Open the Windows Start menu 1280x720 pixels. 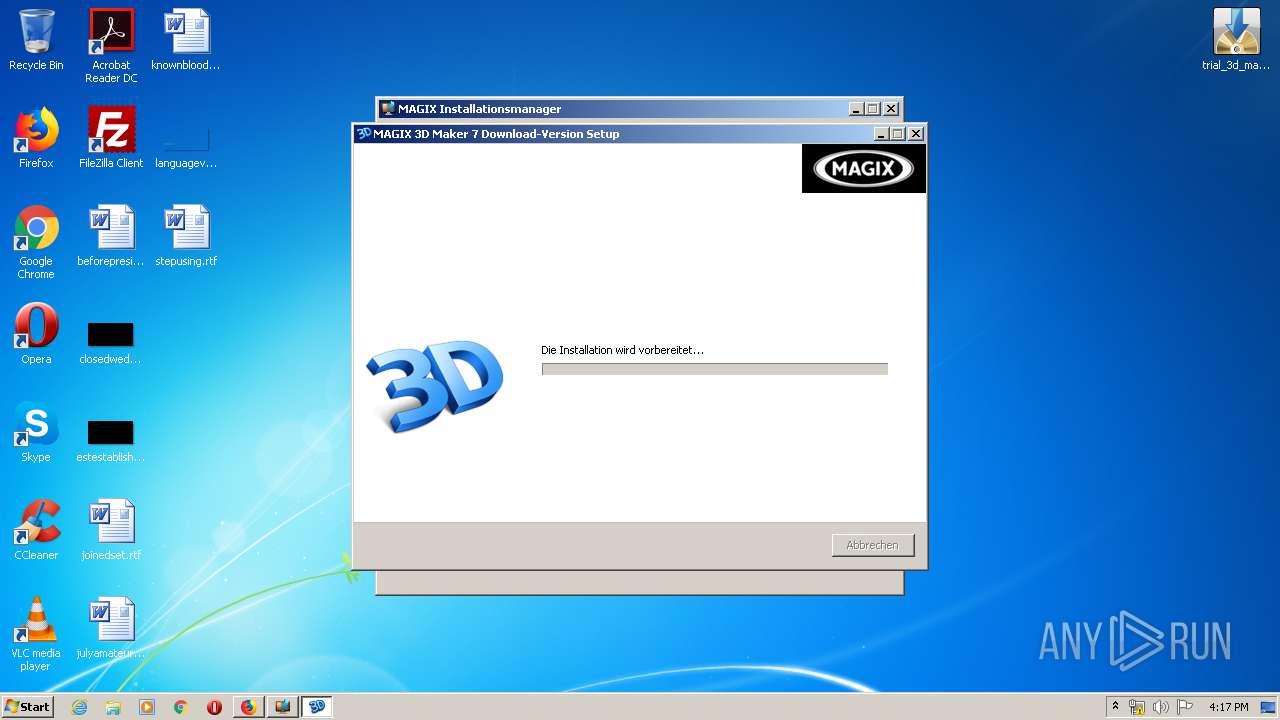click(27, 706)
